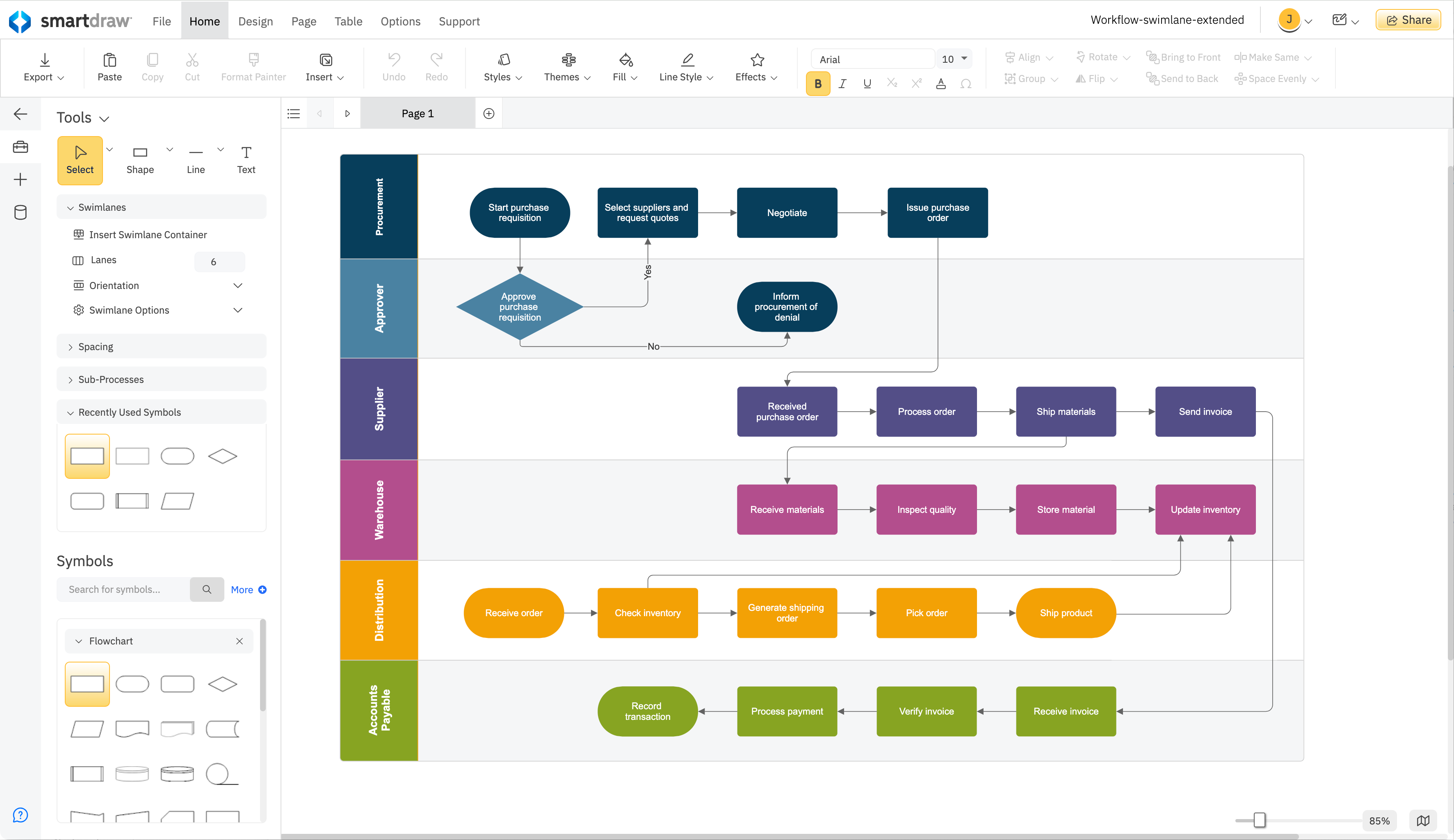This screenshot has height=840, width=1454.
Task: Click Insert Swimlane Container
Action: click(148, 234)
